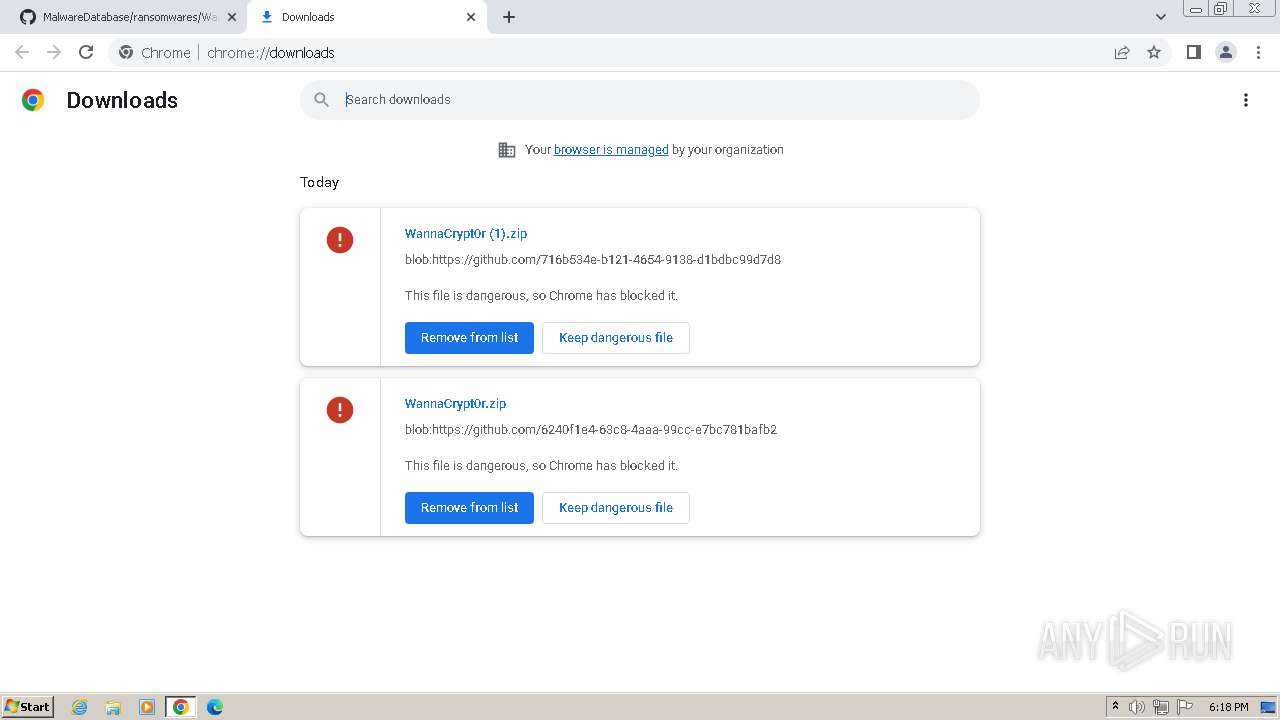Open the tab search chevron

click(1161, 17)
